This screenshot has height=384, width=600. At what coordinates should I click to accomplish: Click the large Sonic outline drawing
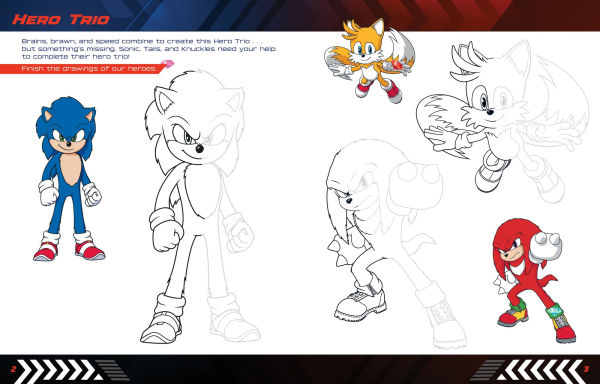(200, 207)
